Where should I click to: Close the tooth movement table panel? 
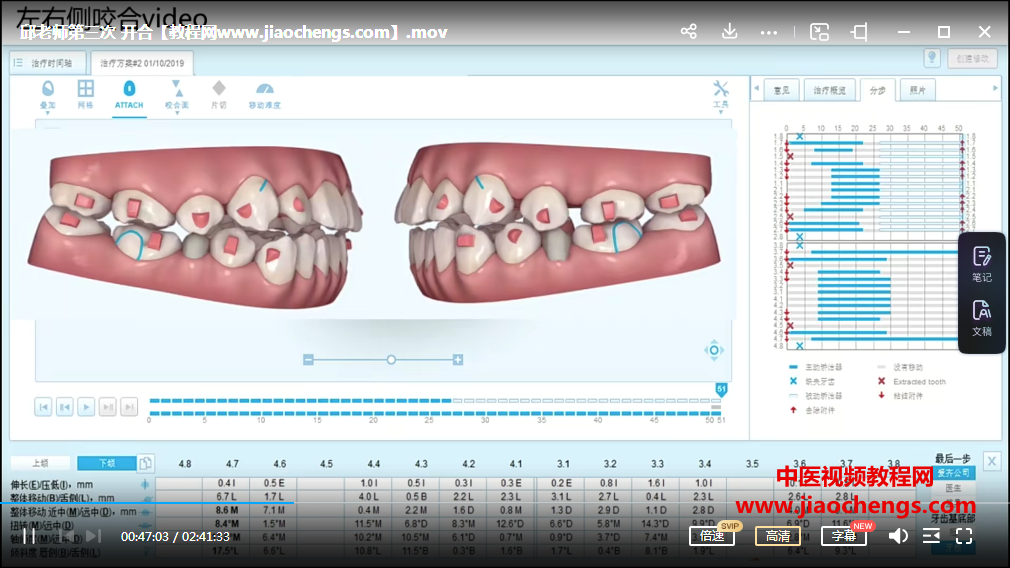(x=991, y=461)
